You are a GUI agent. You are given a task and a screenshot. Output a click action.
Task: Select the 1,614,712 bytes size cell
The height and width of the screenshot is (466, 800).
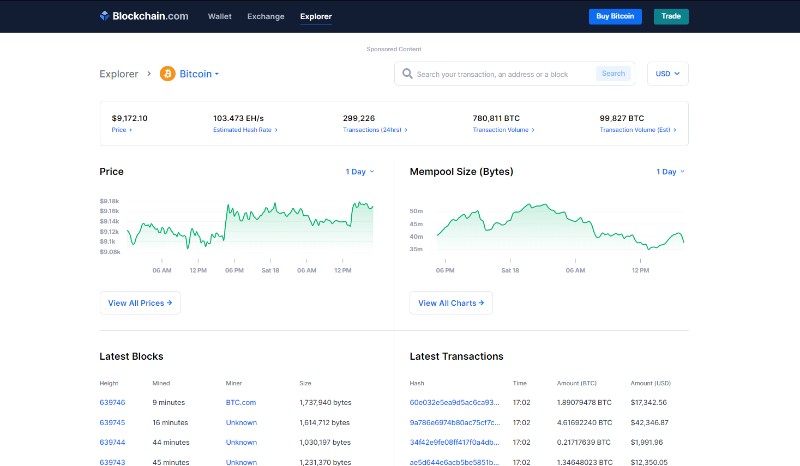324,422
